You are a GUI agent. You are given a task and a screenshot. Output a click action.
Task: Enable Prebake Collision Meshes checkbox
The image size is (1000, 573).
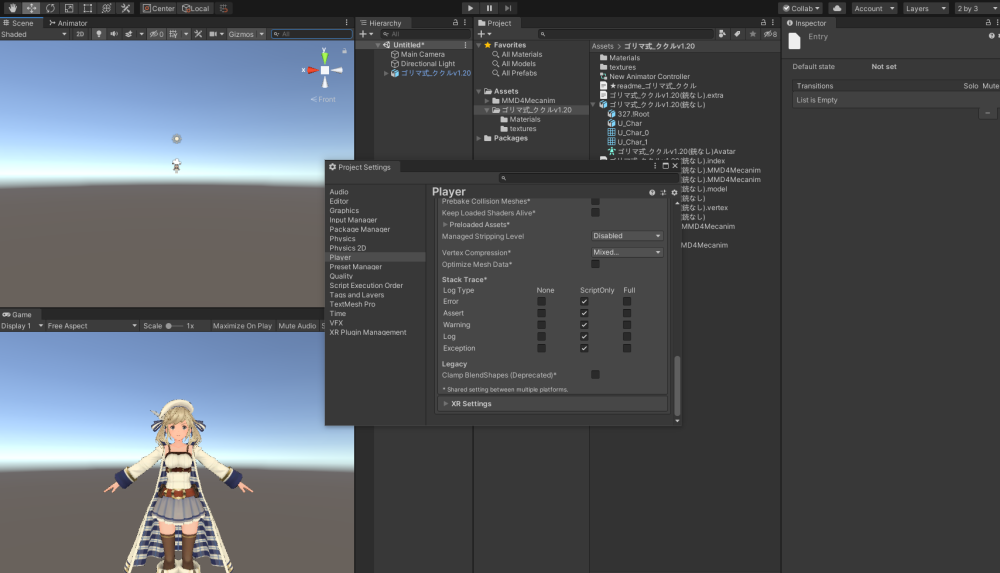coord(595,201)
